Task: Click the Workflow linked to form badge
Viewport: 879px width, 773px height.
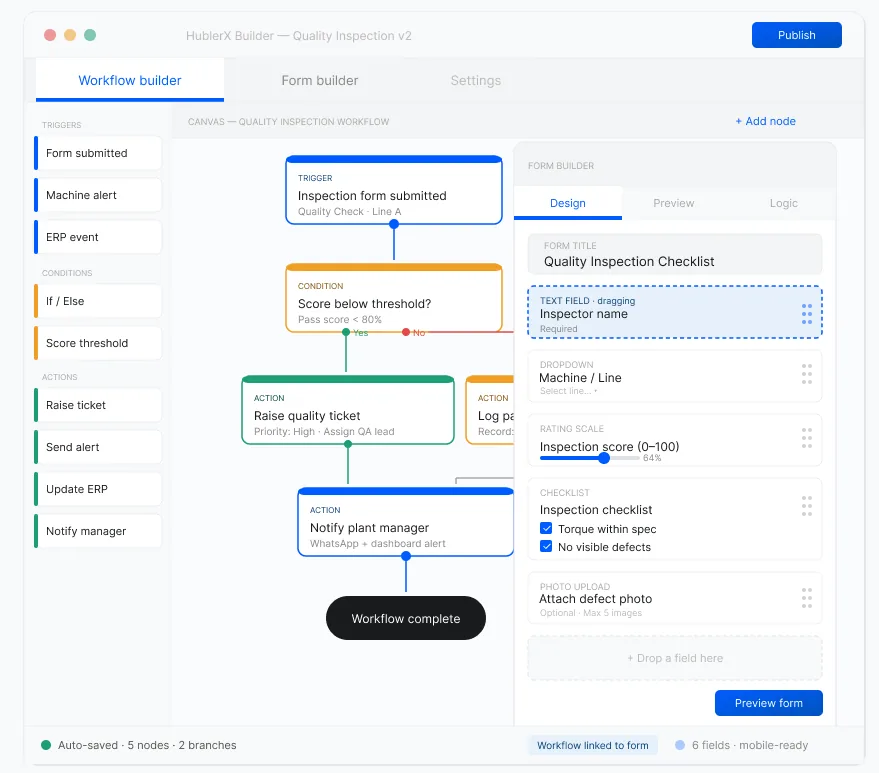Action: click(593, 745)
